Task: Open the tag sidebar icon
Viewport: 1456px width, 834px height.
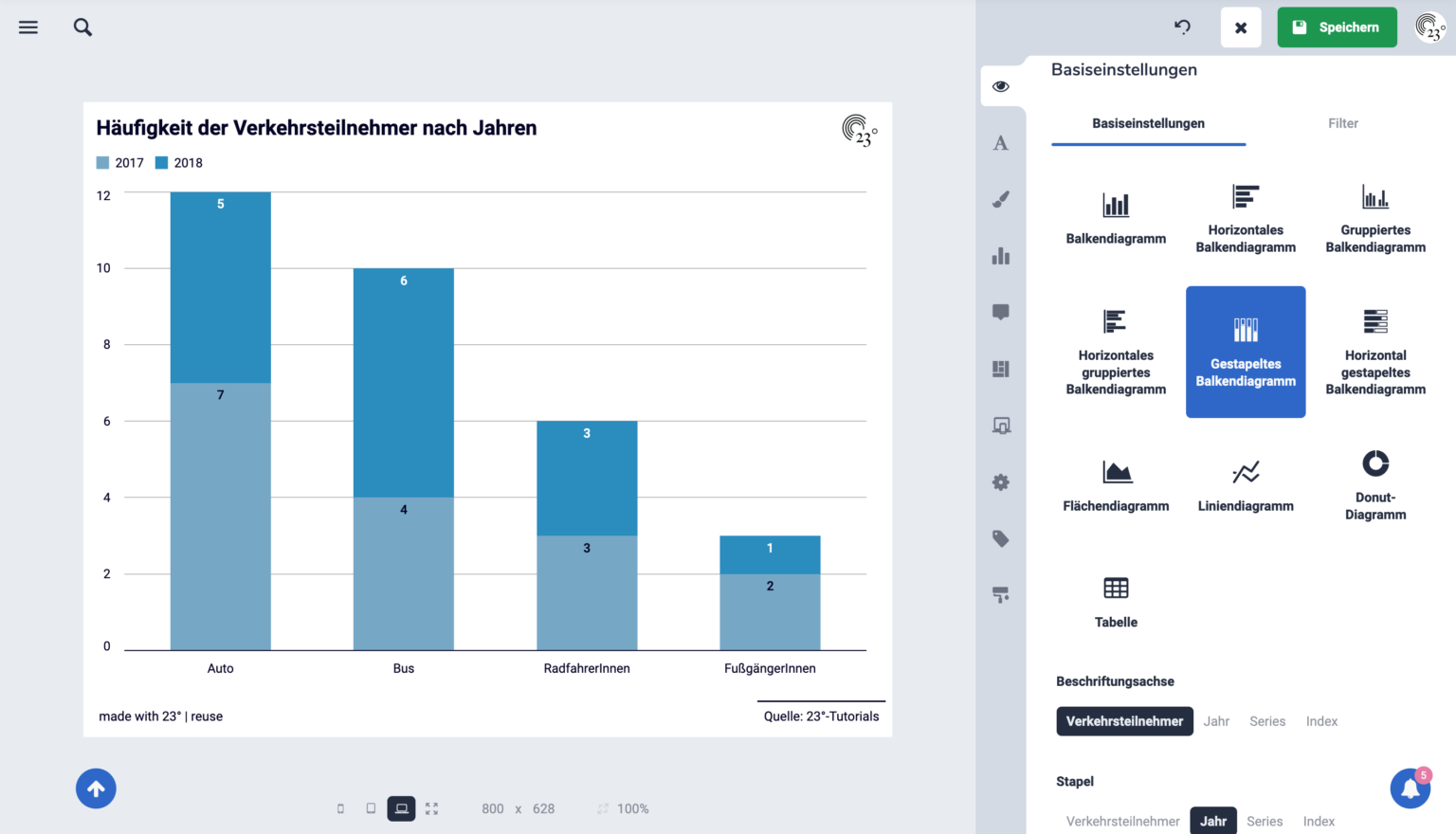Action: (1001, 538)
